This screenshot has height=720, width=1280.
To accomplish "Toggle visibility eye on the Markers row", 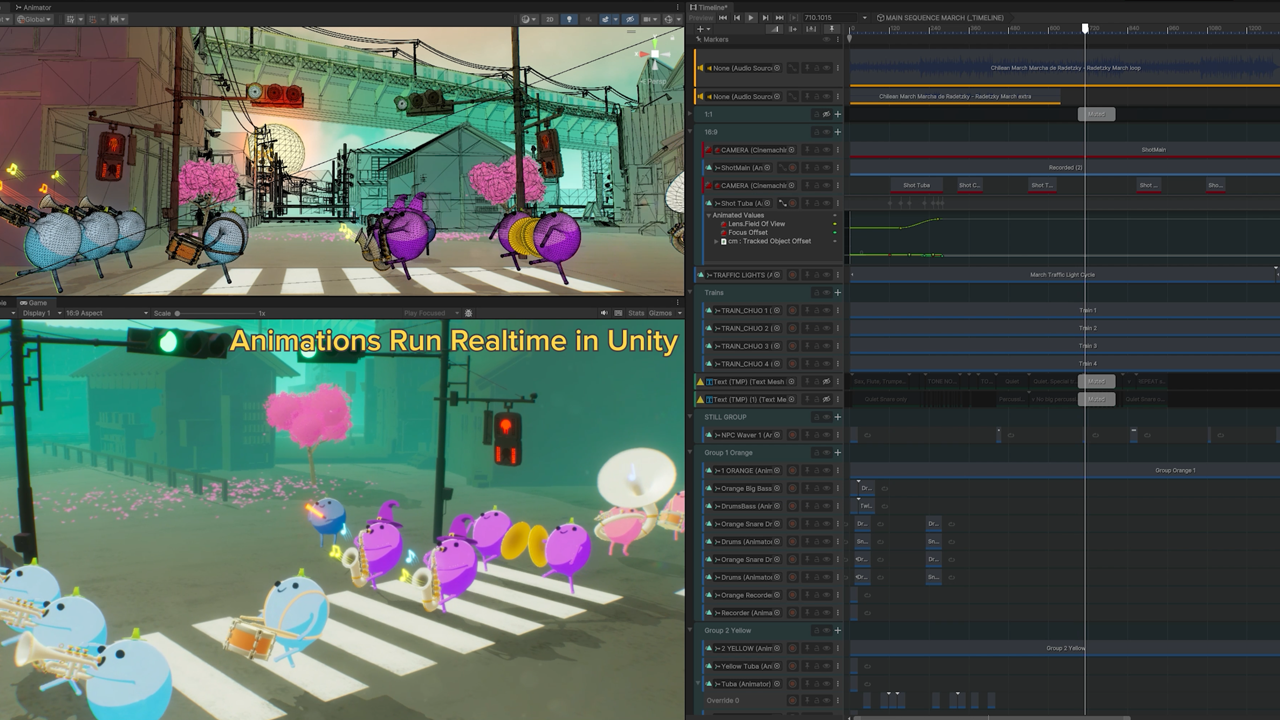I will pos(826,39).
